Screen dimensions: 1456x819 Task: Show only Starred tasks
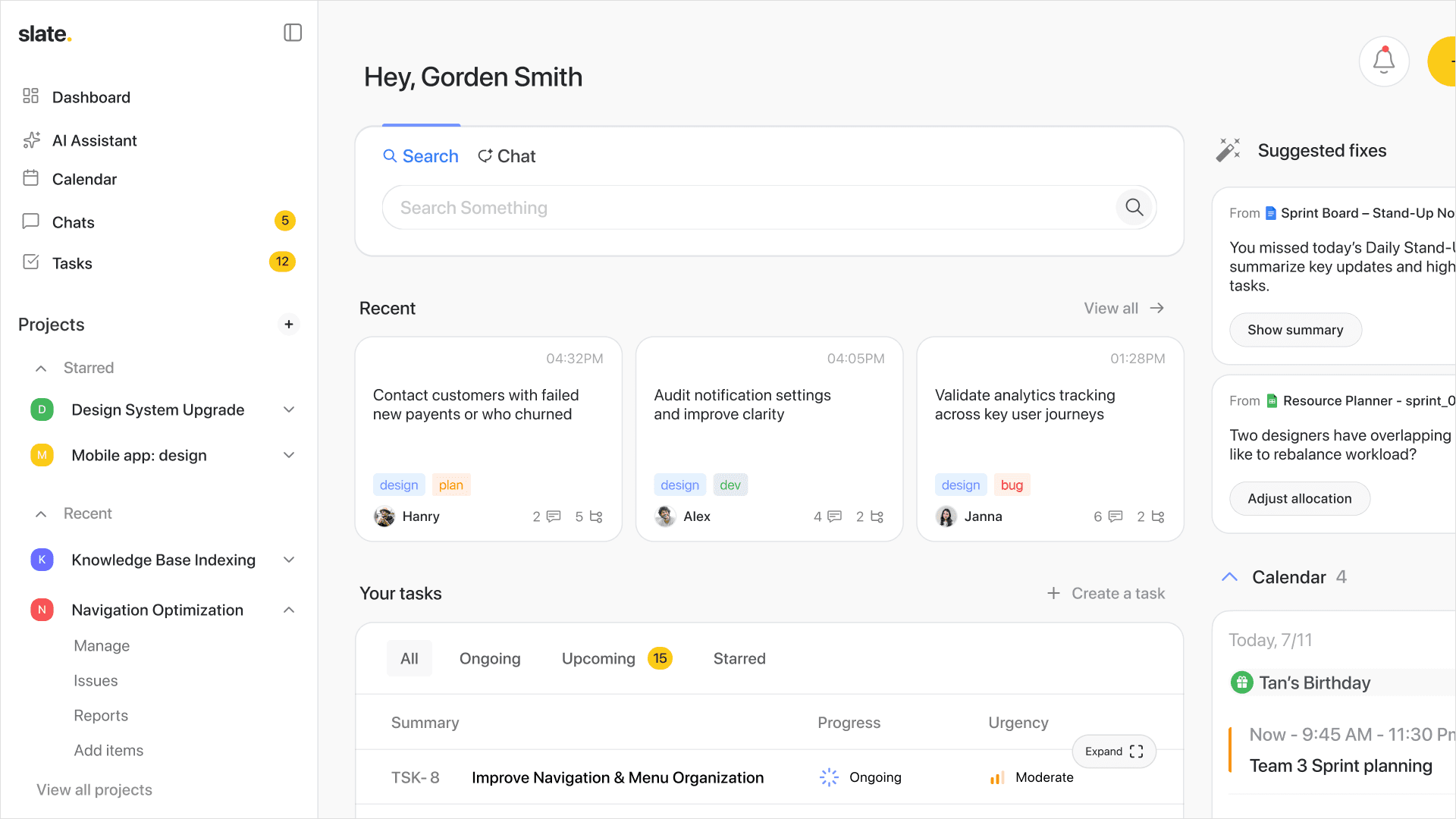[x=739, y=658]
